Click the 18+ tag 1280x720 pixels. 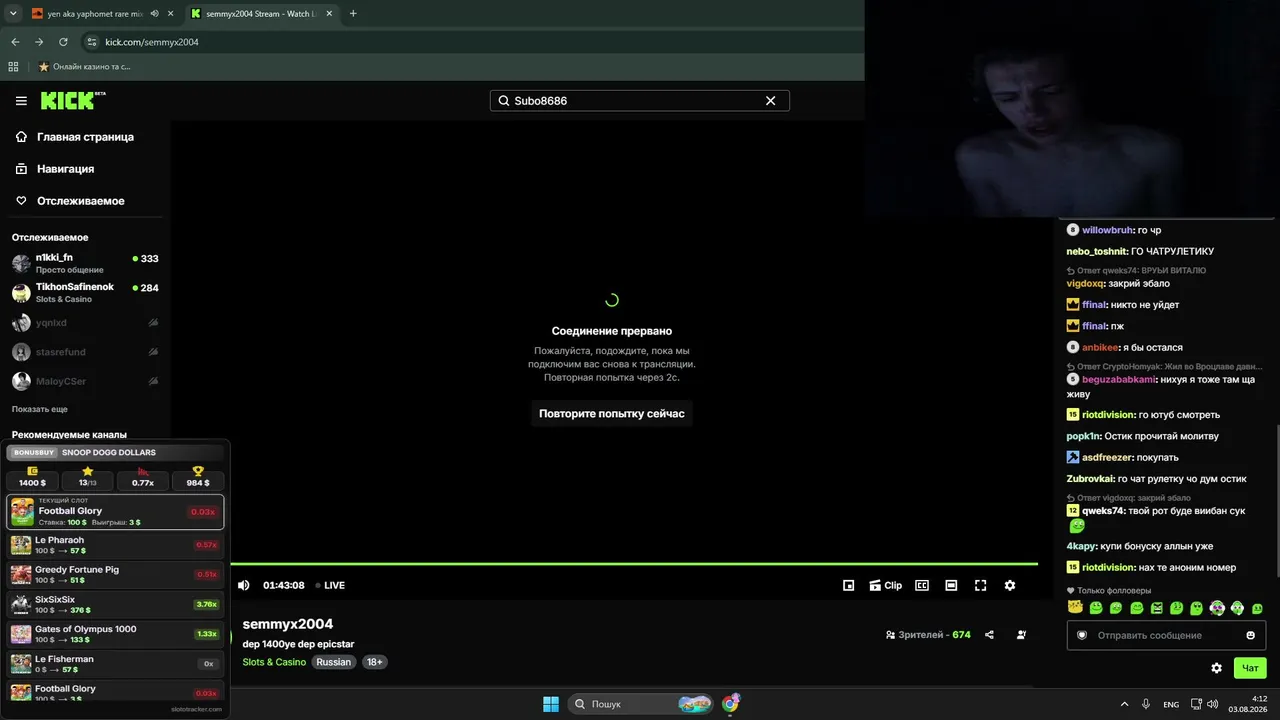pos(374,662)
